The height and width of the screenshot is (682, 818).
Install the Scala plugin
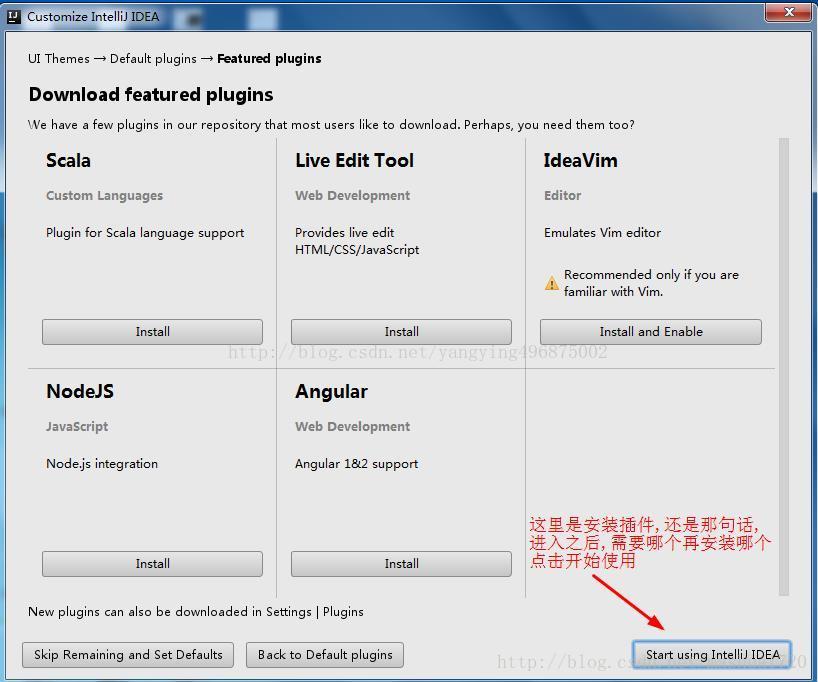click(151, 331)
